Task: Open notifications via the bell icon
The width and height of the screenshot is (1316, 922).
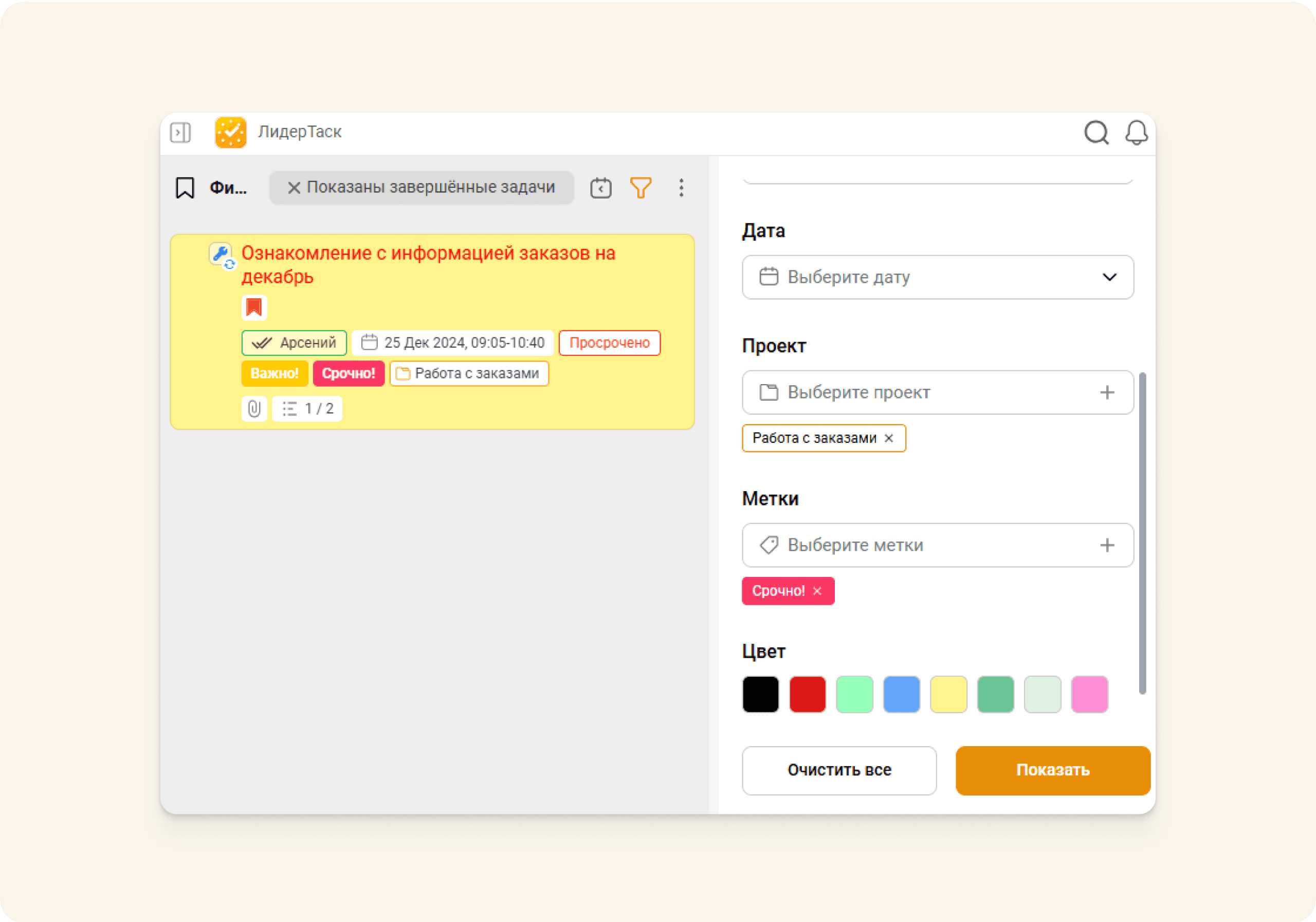Action: (x=1137, y=133)
